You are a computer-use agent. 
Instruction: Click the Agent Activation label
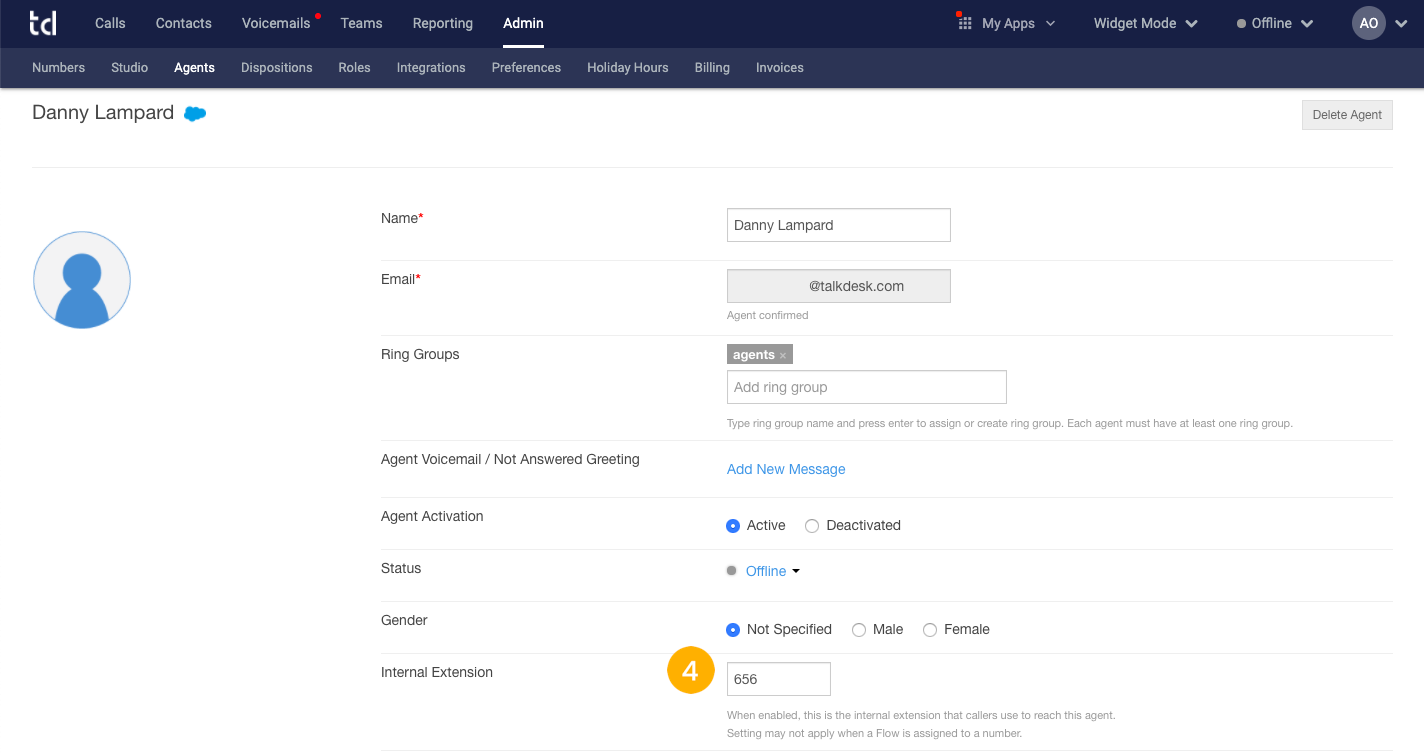click(x=432, y=516)
